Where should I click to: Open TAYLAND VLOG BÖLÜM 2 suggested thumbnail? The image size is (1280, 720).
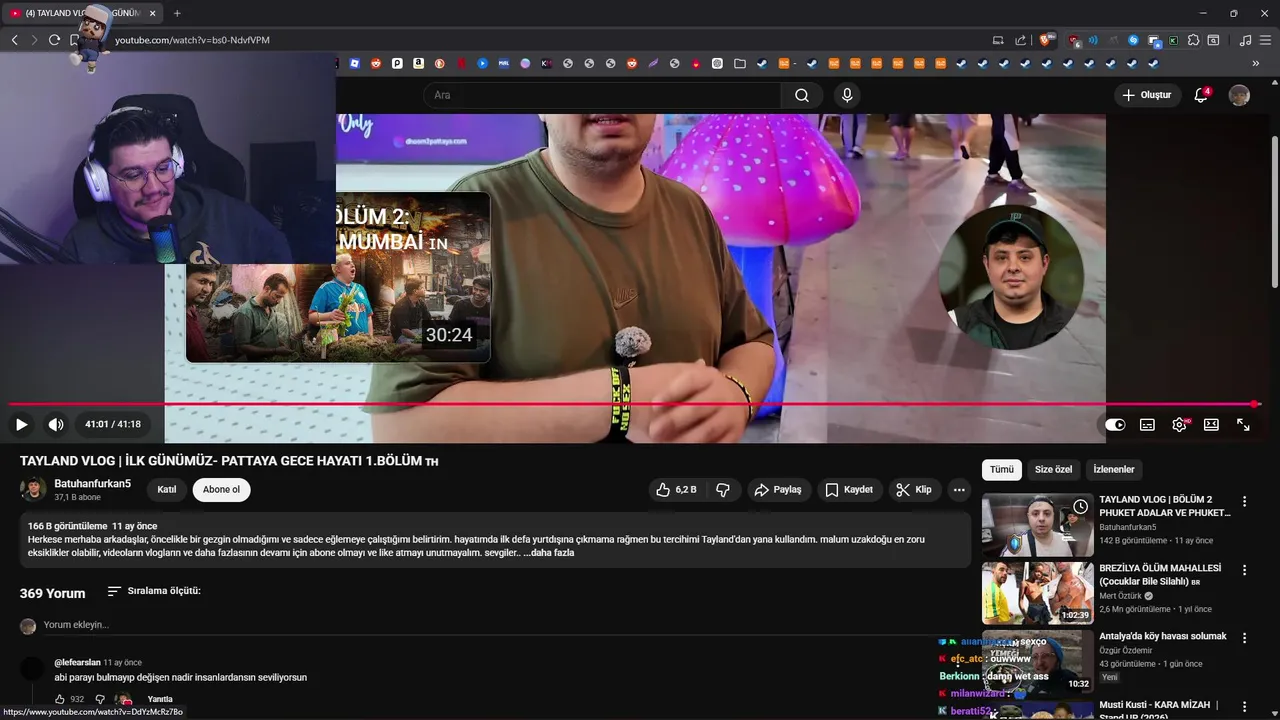point(1038,525)
